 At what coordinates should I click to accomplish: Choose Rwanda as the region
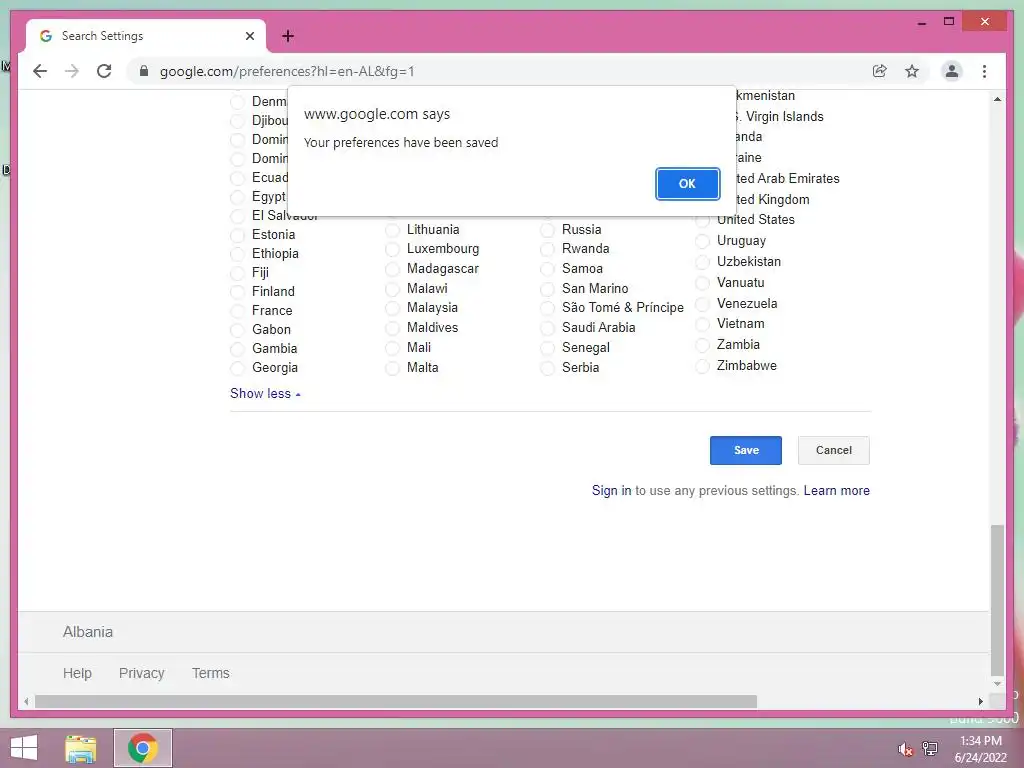point(547,249)
